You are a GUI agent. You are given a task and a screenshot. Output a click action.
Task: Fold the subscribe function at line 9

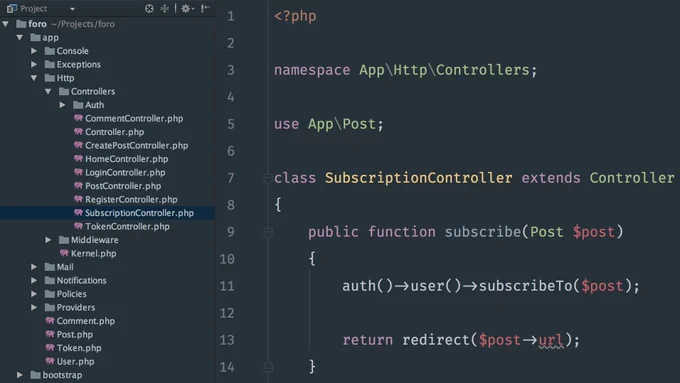point(268,232)
